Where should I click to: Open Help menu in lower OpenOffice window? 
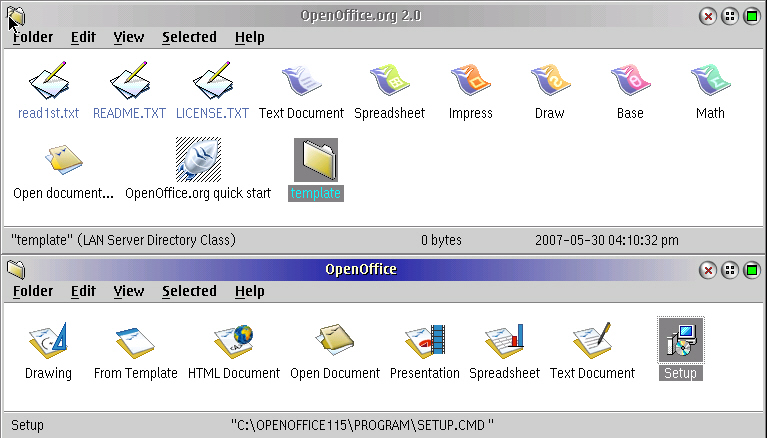tap(249, 291)
